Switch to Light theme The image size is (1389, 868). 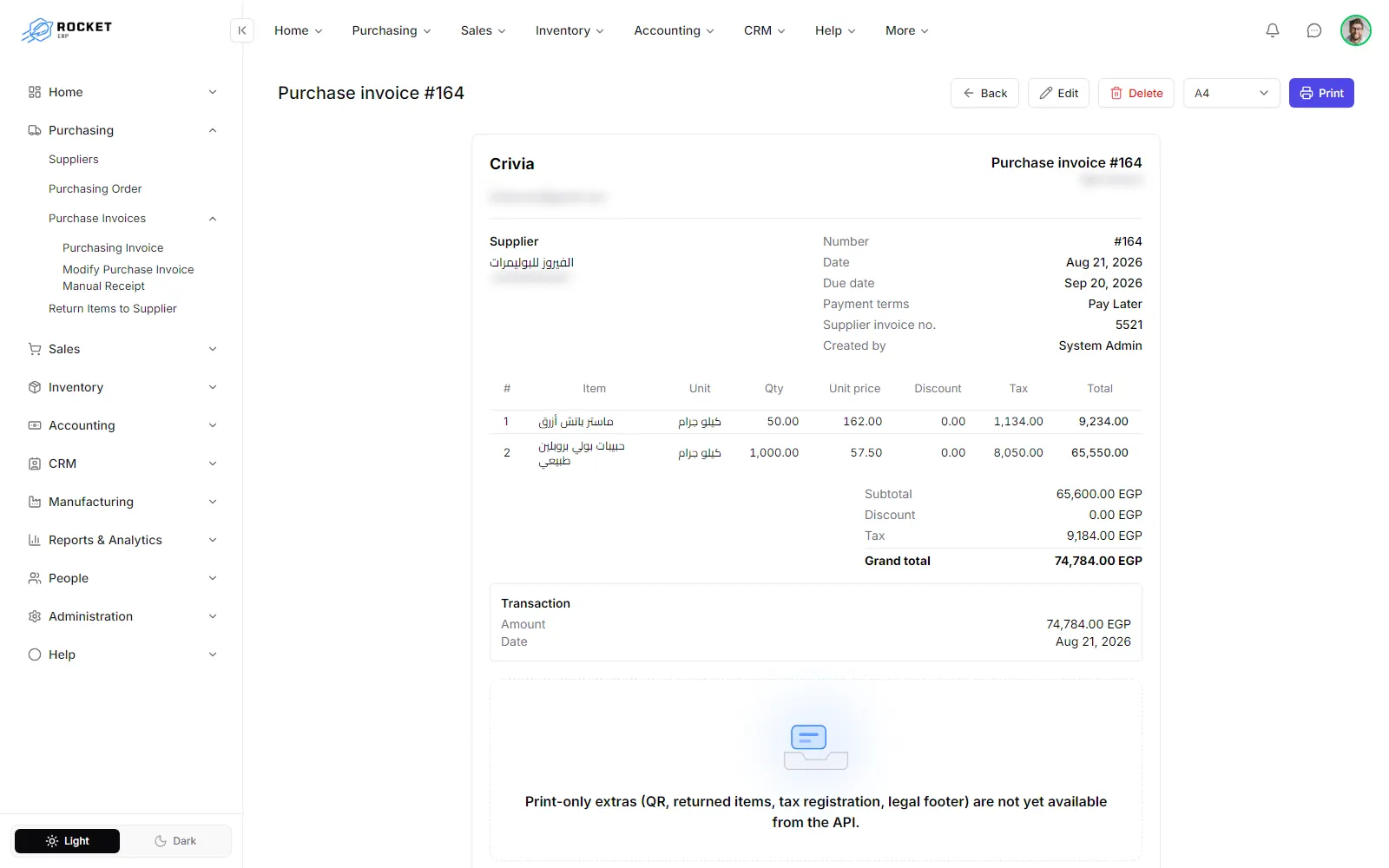click(68, 841)
